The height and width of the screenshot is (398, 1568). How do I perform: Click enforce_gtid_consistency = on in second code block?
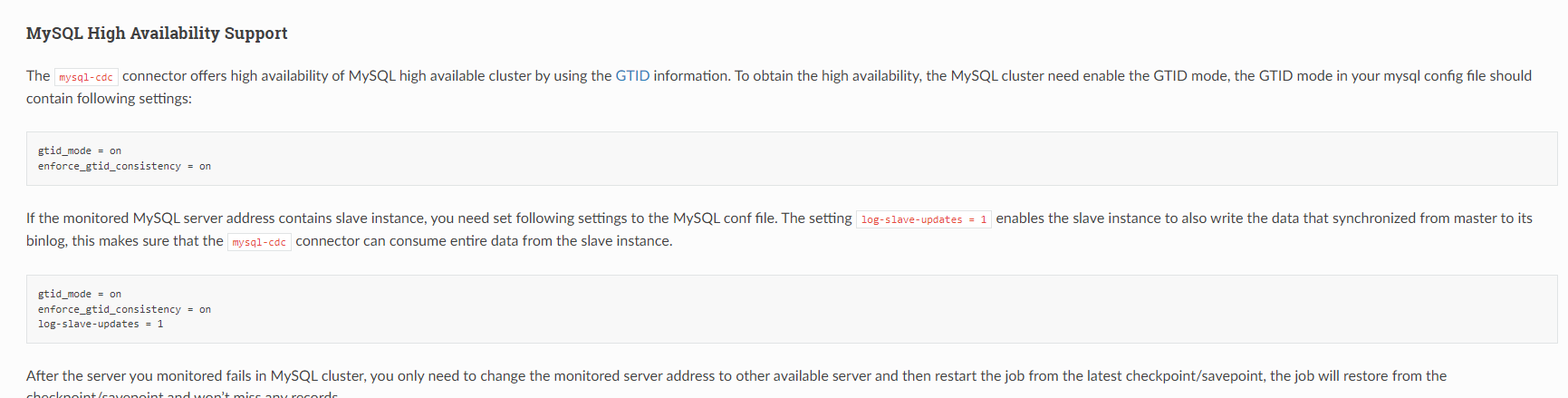coord(124,310)
